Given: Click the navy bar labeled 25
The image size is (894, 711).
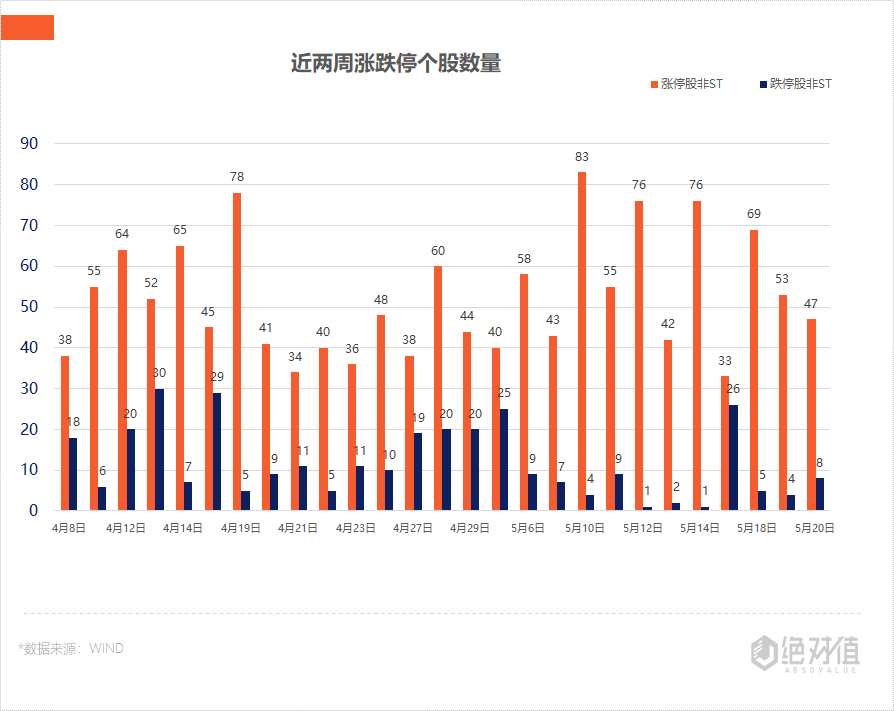Looking at the screenshot, I should click(504, 459).
